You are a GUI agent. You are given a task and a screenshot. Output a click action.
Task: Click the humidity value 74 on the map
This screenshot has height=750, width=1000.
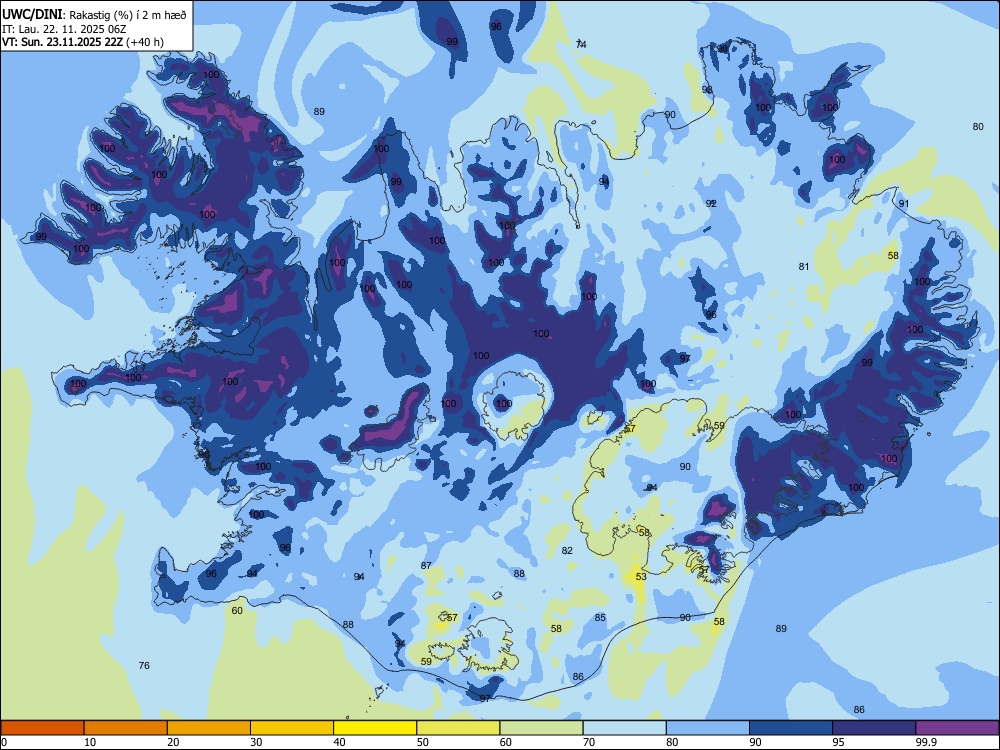[581, 44]
